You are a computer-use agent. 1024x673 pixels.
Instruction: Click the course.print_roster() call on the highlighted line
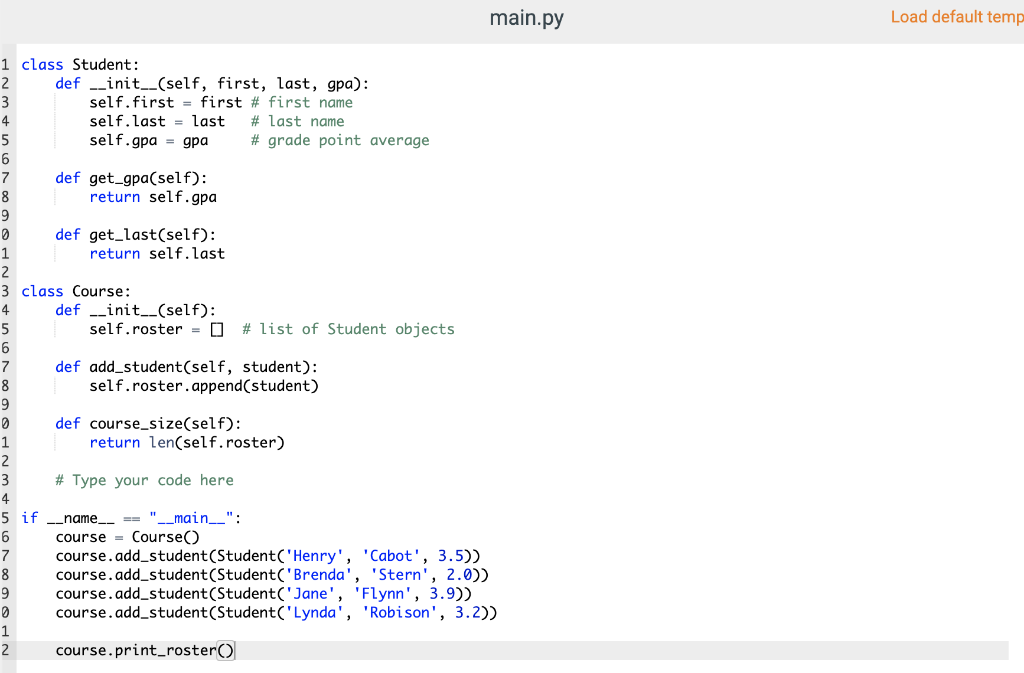146,650
